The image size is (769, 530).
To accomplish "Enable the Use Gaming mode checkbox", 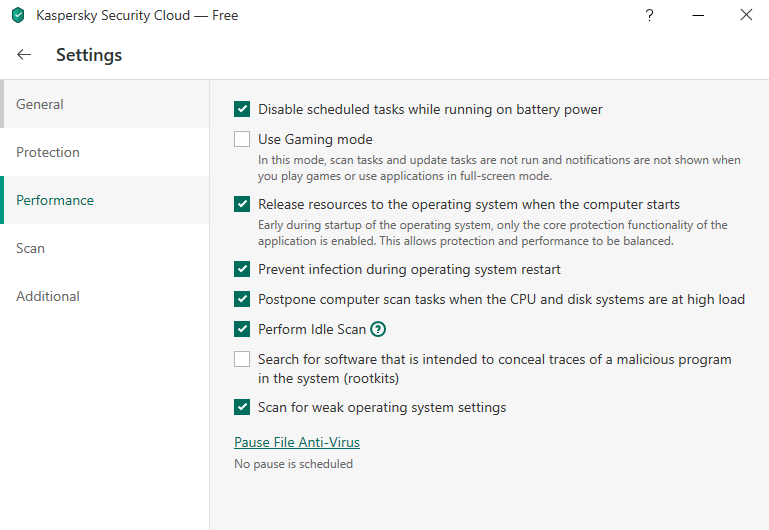I will [242, 139].
